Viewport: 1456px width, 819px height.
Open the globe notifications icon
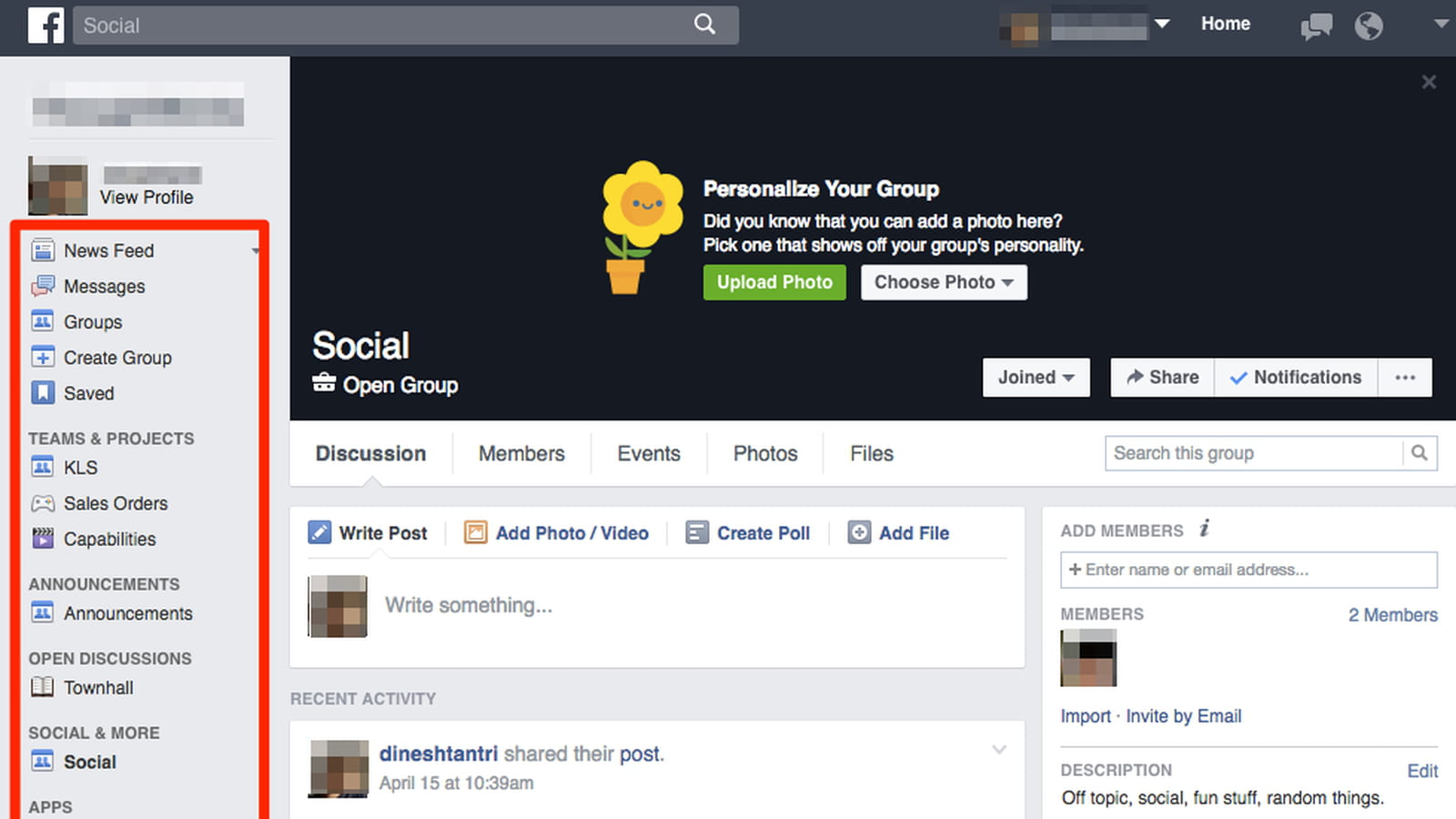coord(1369,25)
